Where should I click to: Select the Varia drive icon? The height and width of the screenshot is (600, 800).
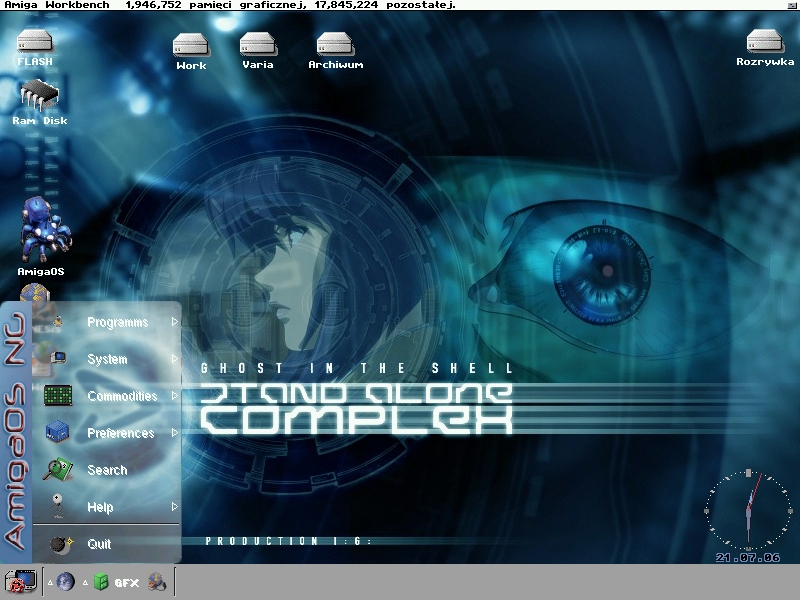[x=258, y=44]
